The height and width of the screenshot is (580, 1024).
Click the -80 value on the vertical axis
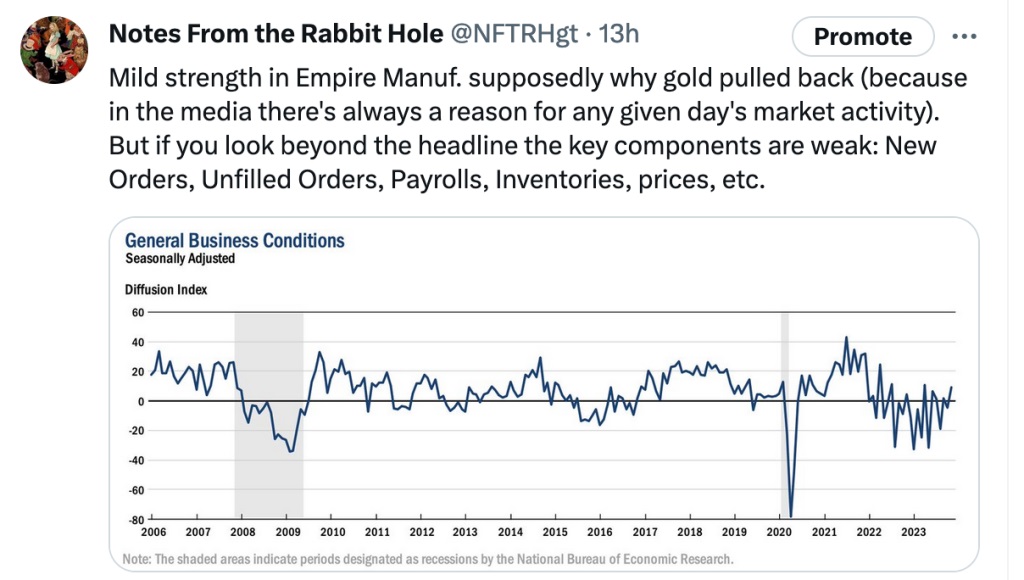(x=135, y=520)
